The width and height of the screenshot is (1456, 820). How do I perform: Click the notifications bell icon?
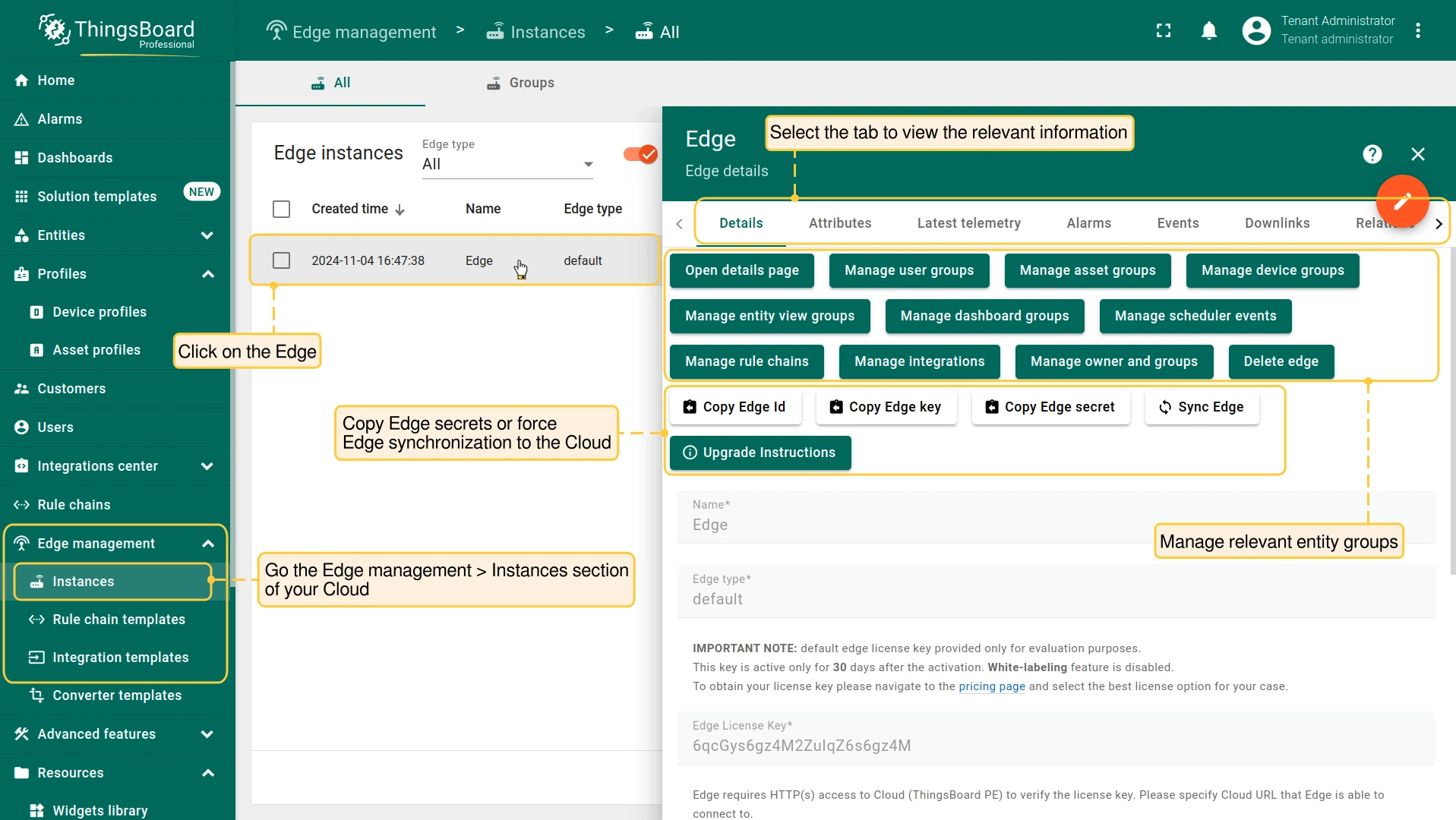click(x=1209, y=30)
